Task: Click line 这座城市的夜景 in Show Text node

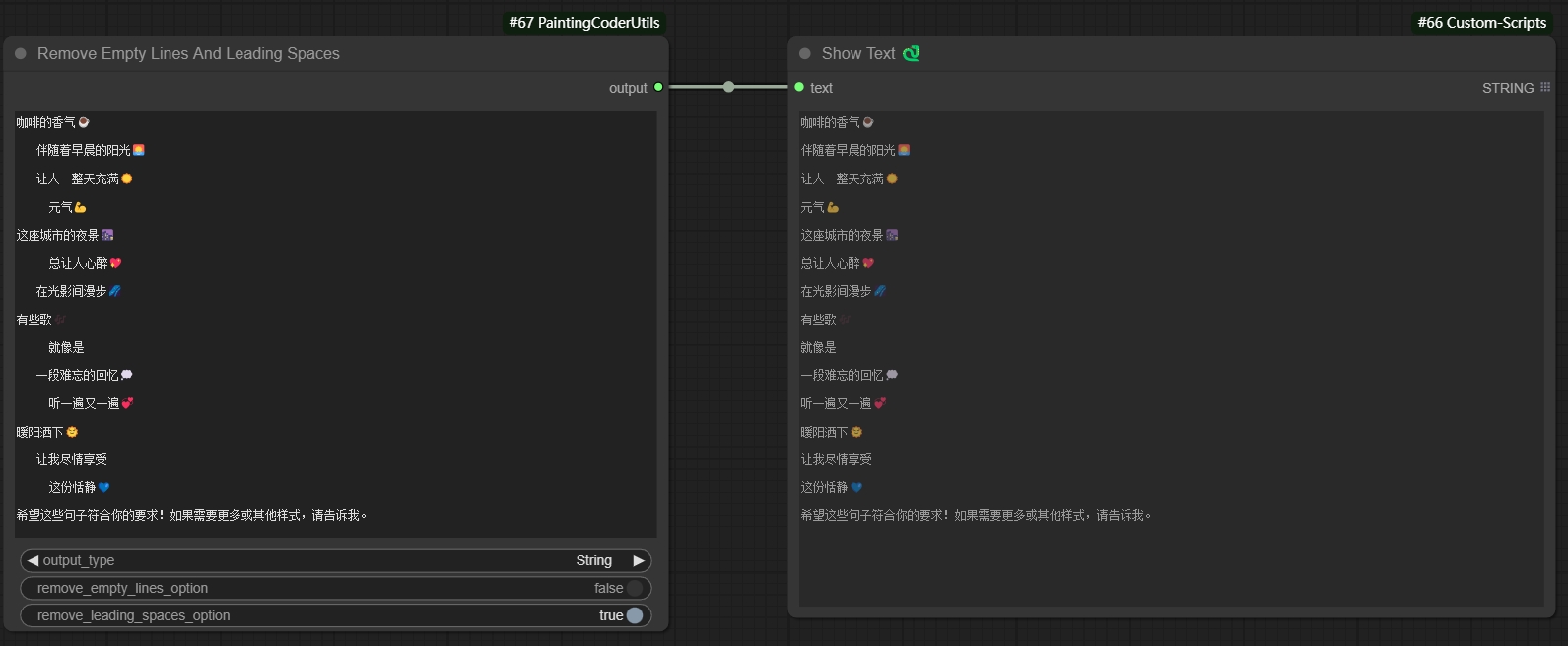Action: pos(850,236)
